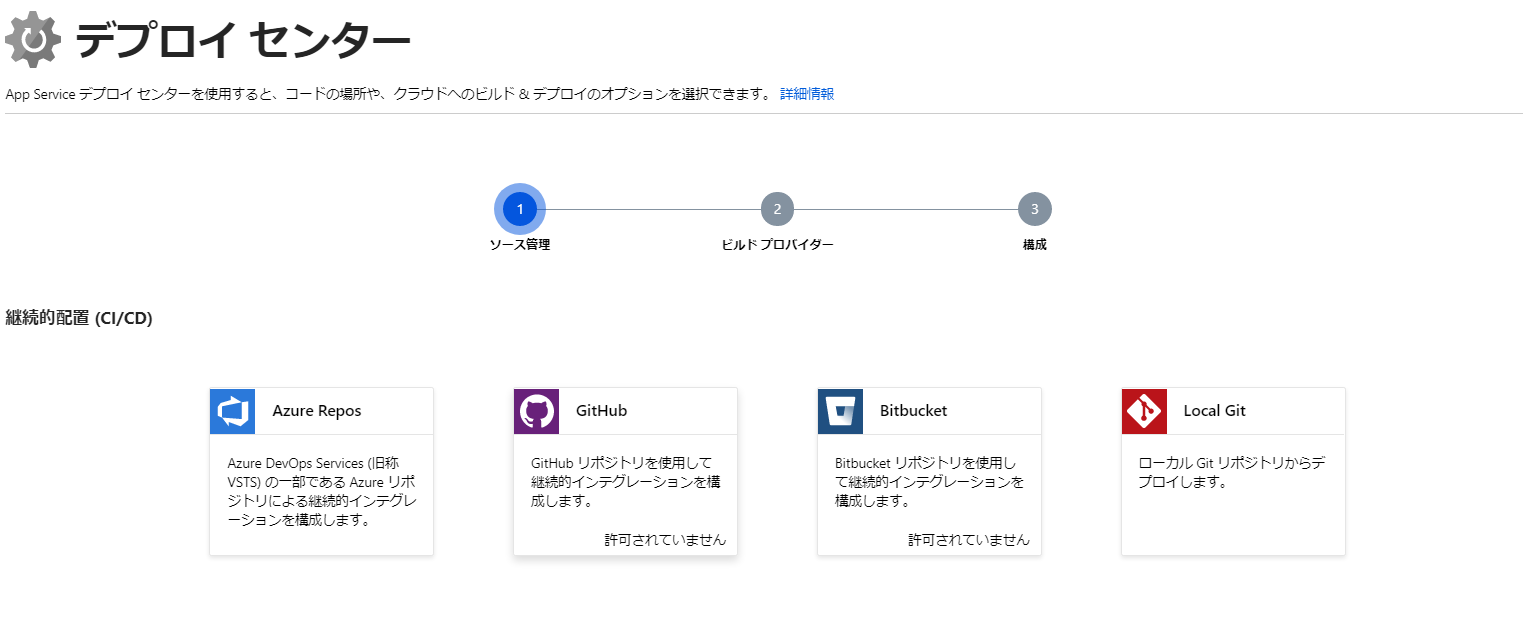Click the ビルド プロバイダー step label
Image resolution: width=1523 pixels, height=628 pixels.
point(777,245)
